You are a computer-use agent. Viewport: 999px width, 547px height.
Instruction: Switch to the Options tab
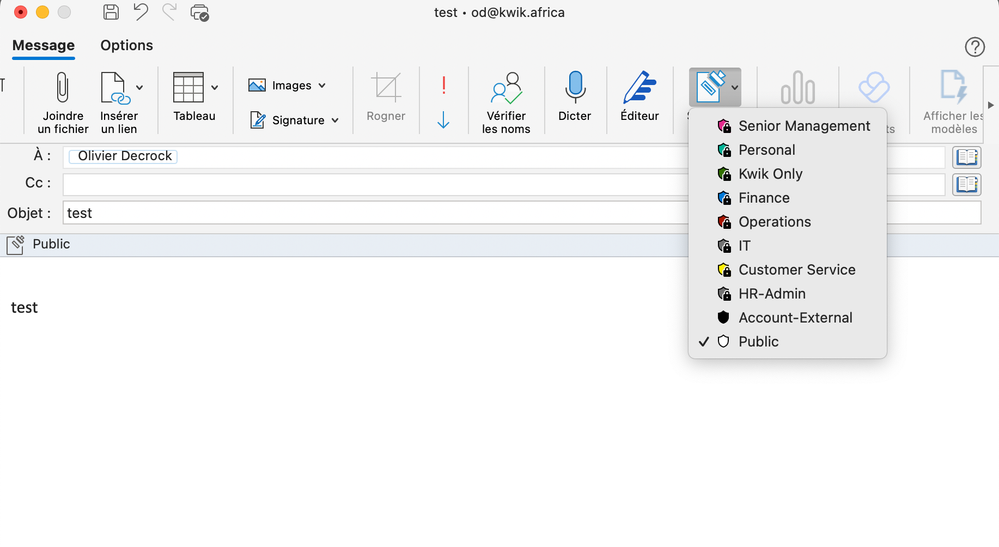pos(127,46)
